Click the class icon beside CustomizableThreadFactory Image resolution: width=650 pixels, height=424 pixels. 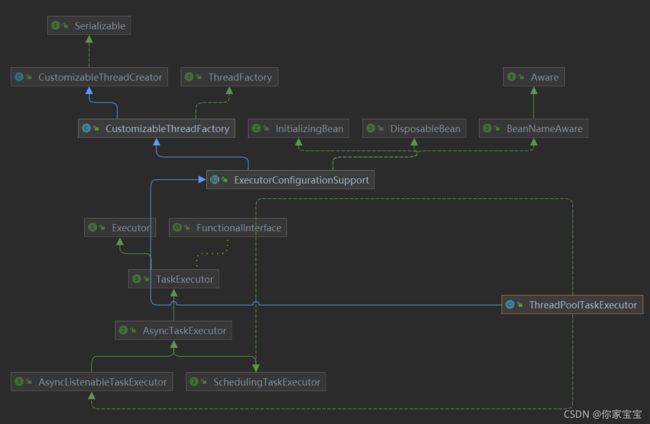click(86, 128)
